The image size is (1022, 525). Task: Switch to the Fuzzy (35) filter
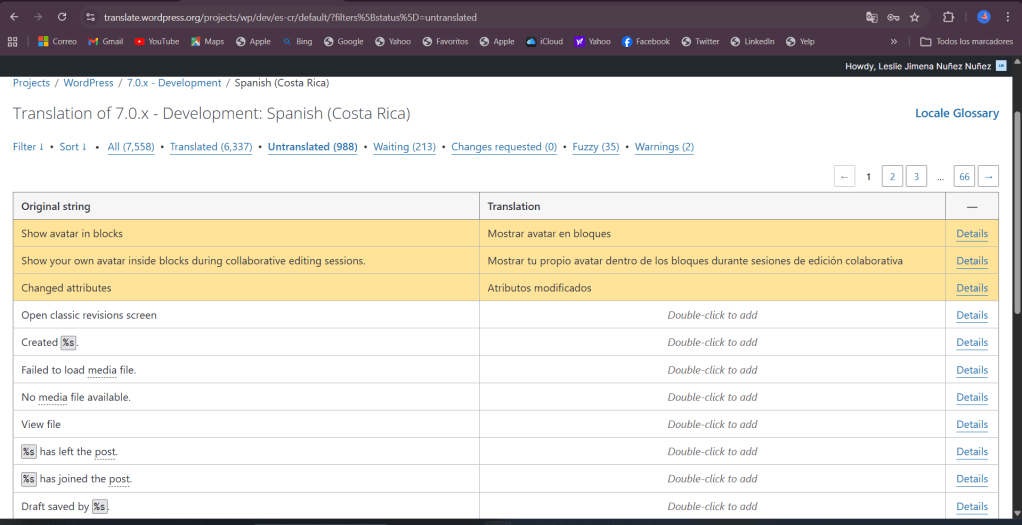pos(595,147)
